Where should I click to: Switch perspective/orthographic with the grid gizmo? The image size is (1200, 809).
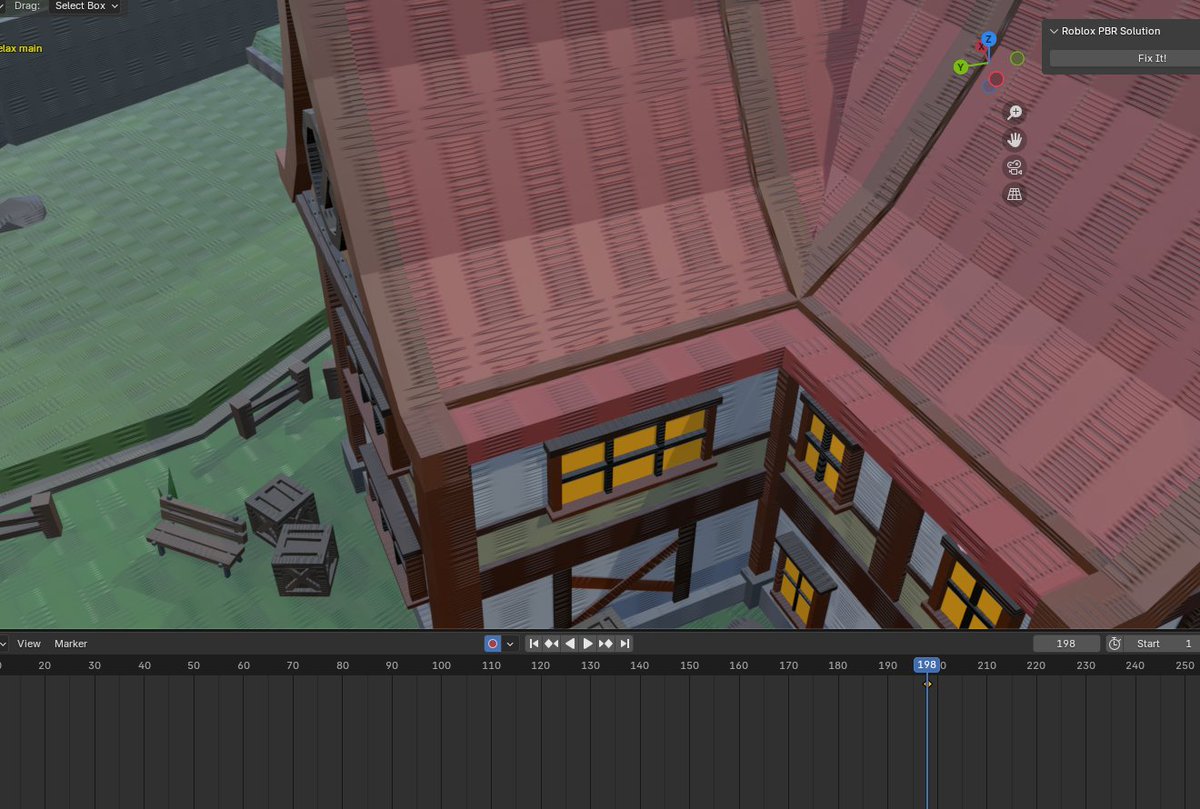pyautogui.click(x=1014, y=194)
